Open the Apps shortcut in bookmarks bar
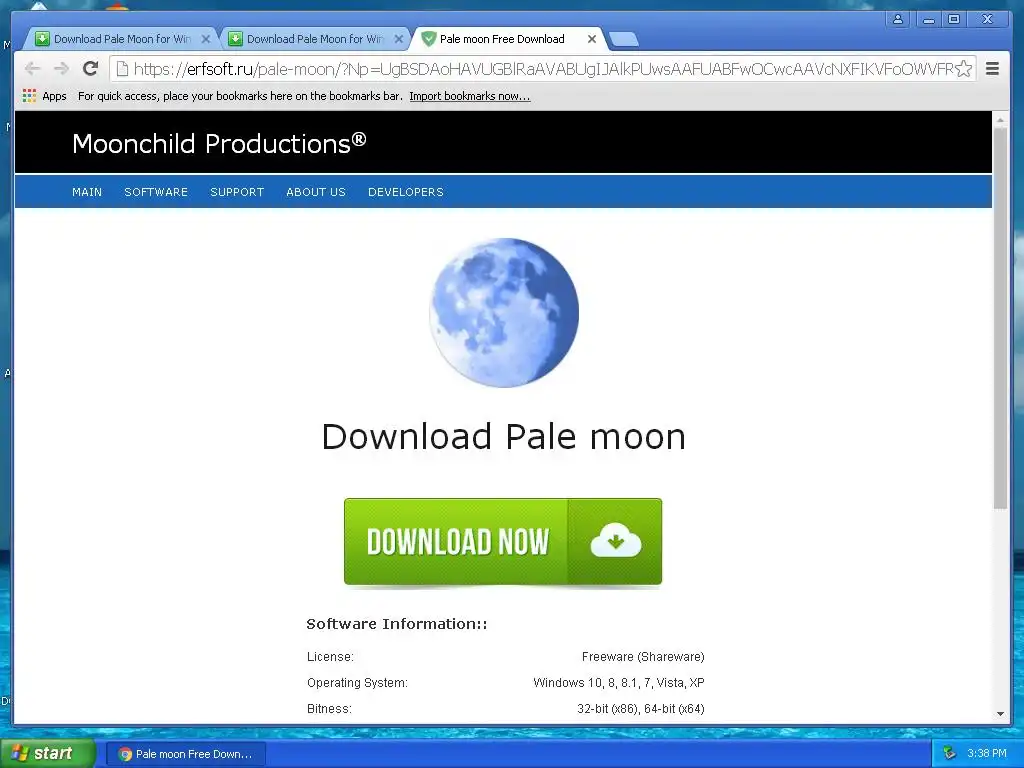The height and width of the screenshot is (768, 1024). point(44,96)
